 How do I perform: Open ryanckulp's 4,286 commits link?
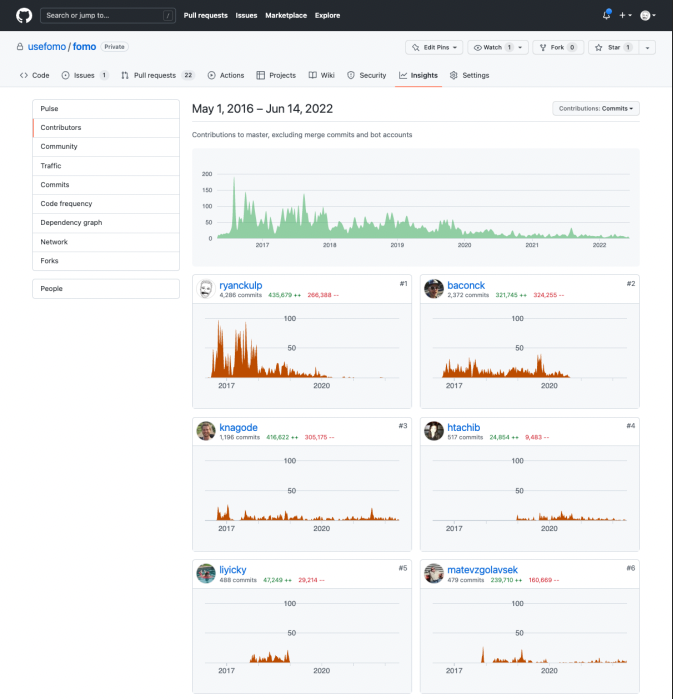coord(241,295)
